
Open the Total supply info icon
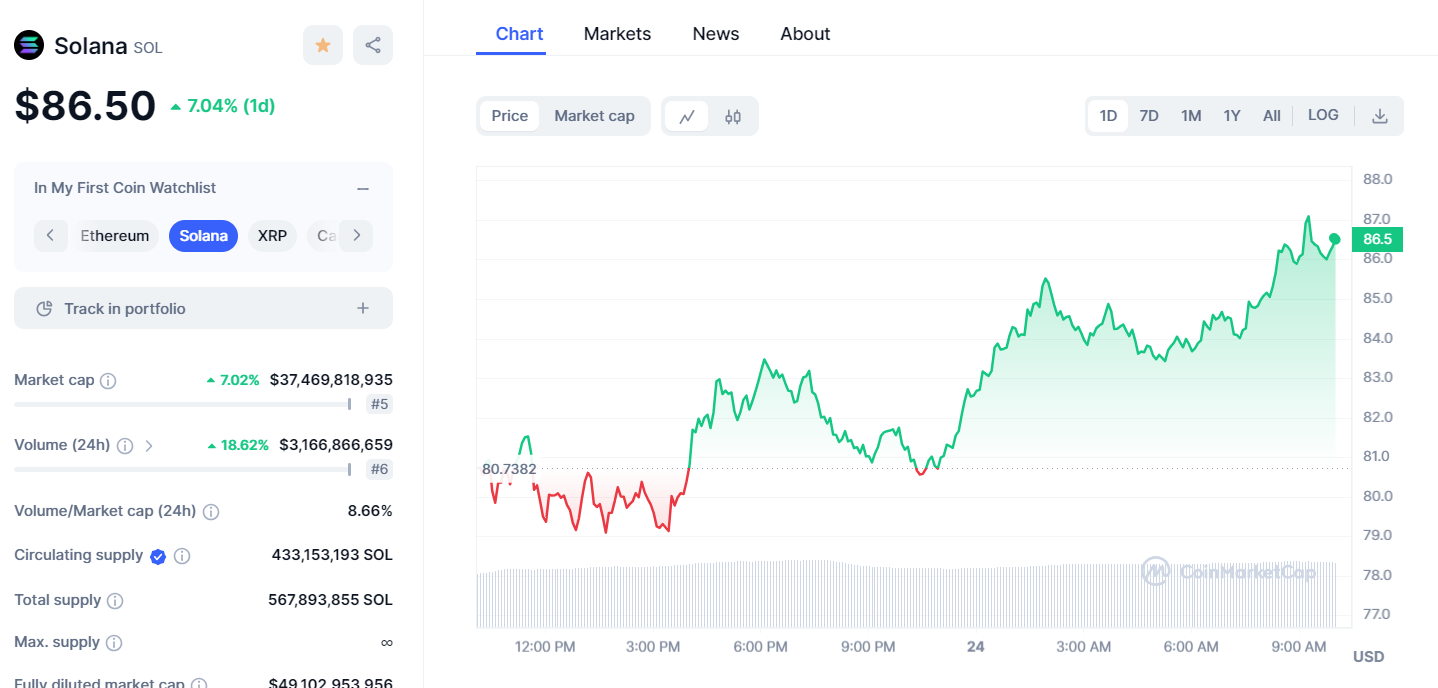115,601
